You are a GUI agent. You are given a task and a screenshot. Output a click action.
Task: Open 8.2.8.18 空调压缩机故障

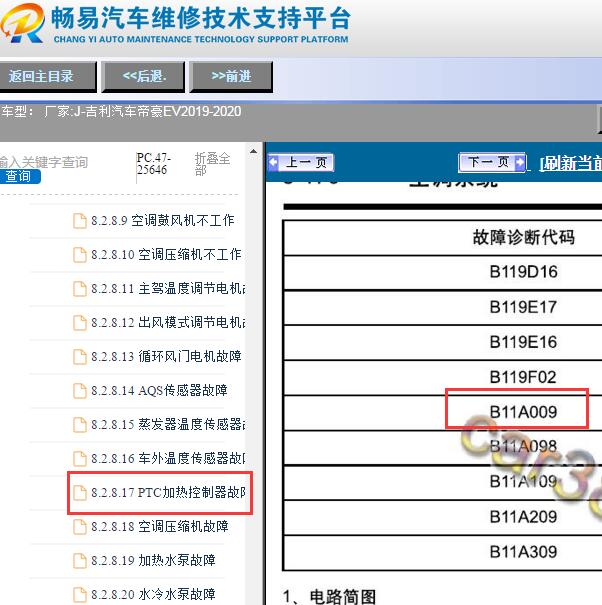[160, 526]
